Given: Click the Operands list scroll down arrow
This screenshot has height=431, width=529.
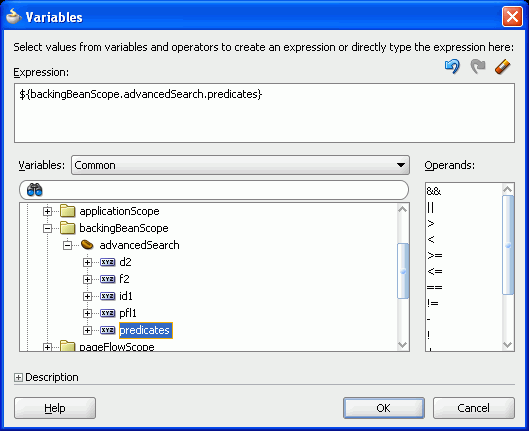Looking at the screenshot, I should pos(508,344).
